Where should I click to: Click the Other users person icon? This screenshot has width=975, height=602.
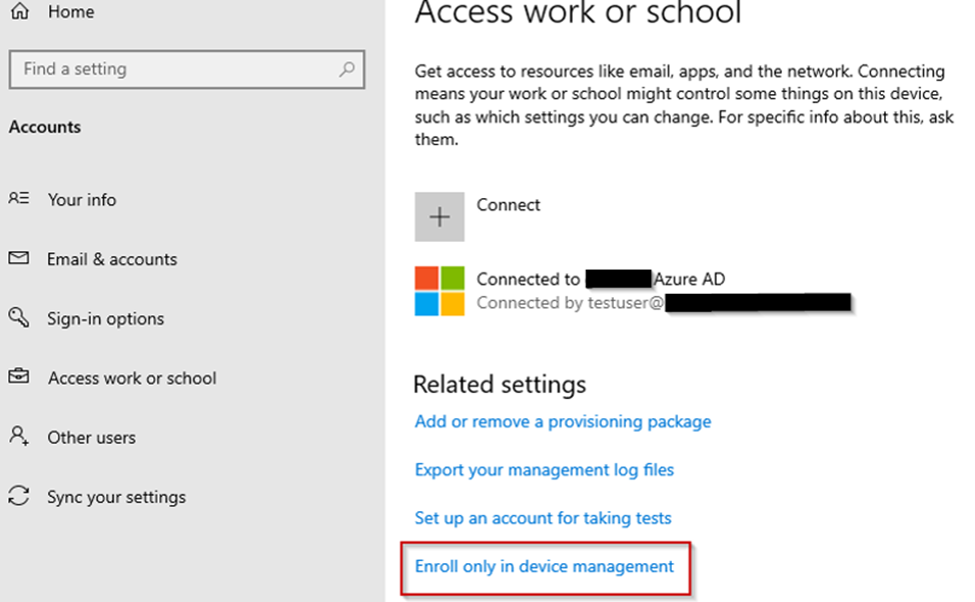tap(19, 437)
